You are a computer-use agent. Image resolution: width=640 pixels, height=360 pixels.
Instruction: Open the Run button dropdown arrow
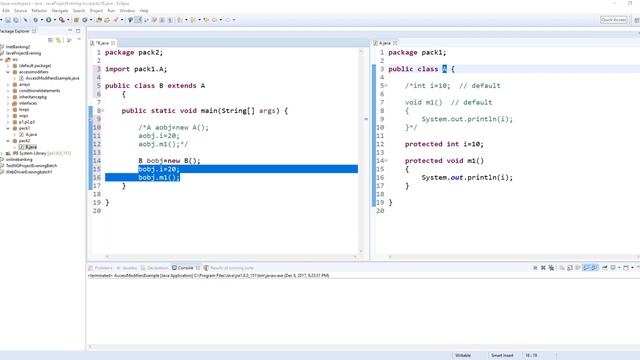pos(55,20)
